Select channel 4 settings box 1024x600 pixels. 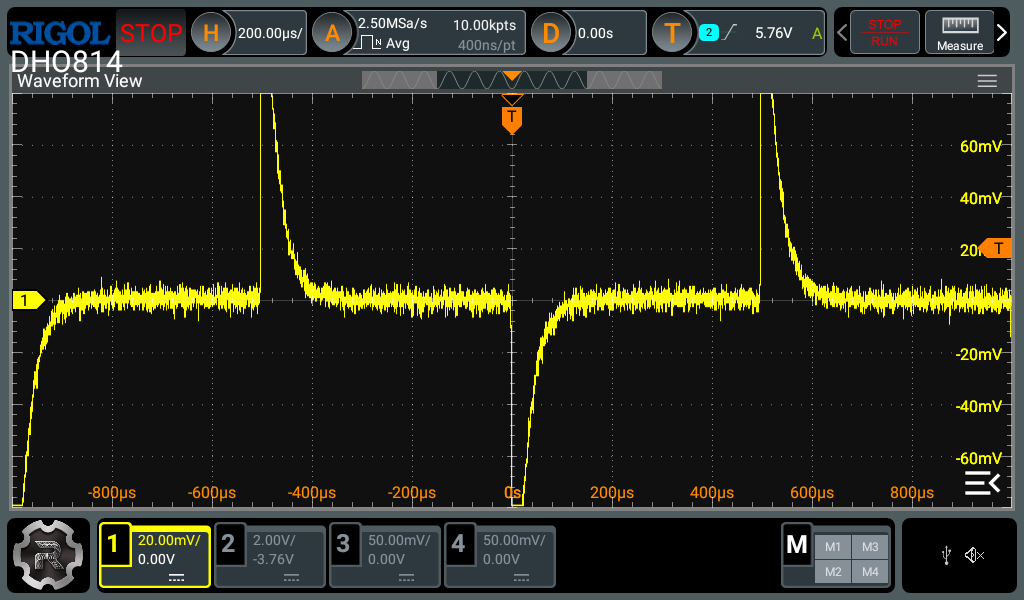(x=499, y=555)
